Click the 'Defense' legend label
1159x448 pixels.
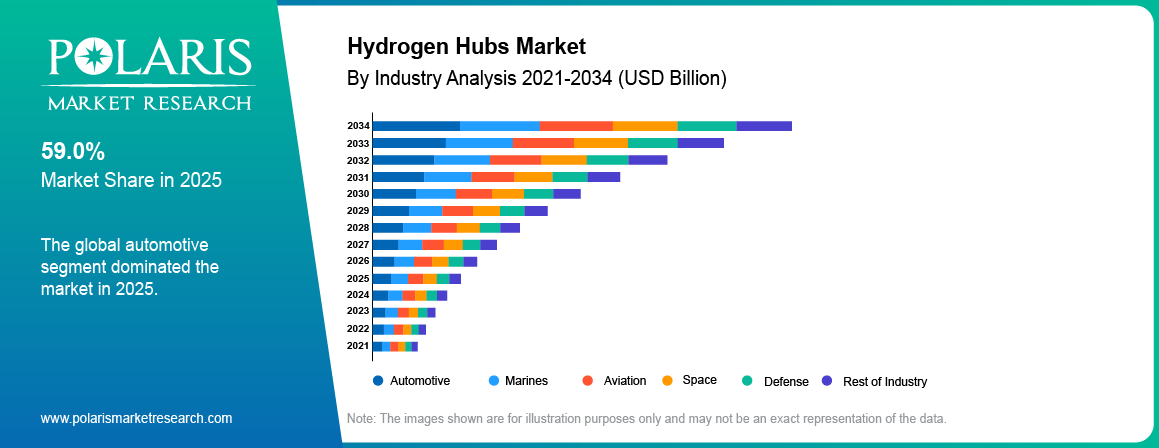tap(786, 381)
